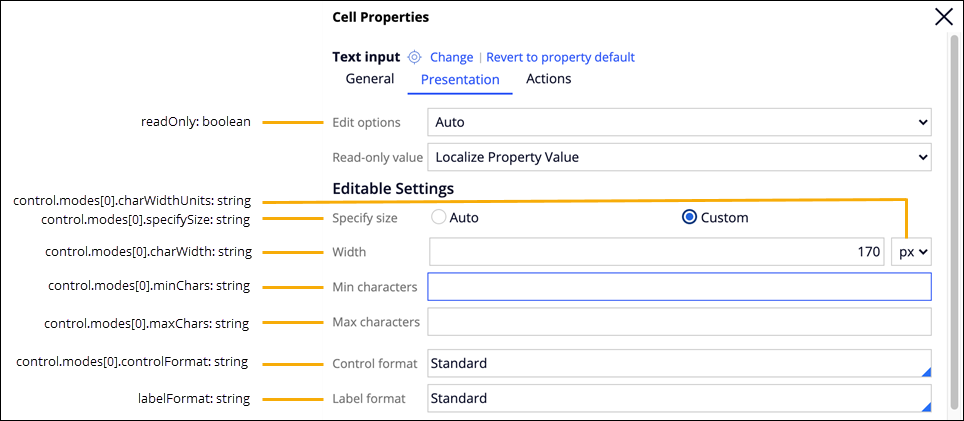The height and width of the screenshot is (421, 964).
Task: Open the Presentation tab
Action: tap(460, 80)
